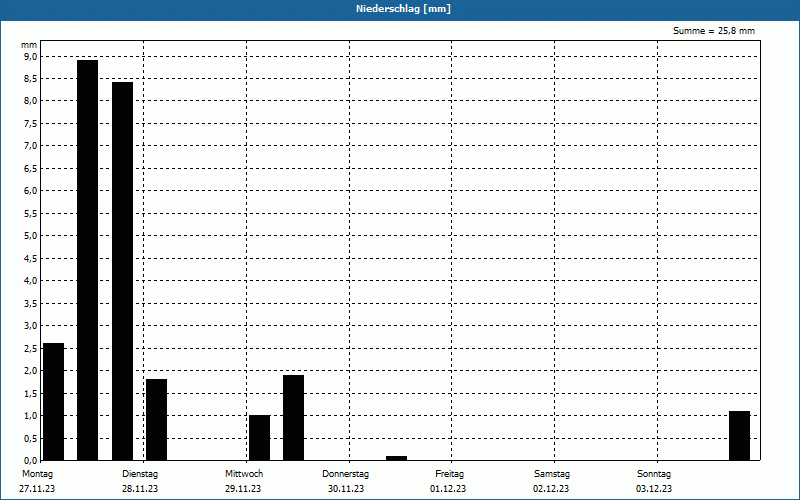Click the Tuesday bar at about 1,8 mm

tap(157, 419)
